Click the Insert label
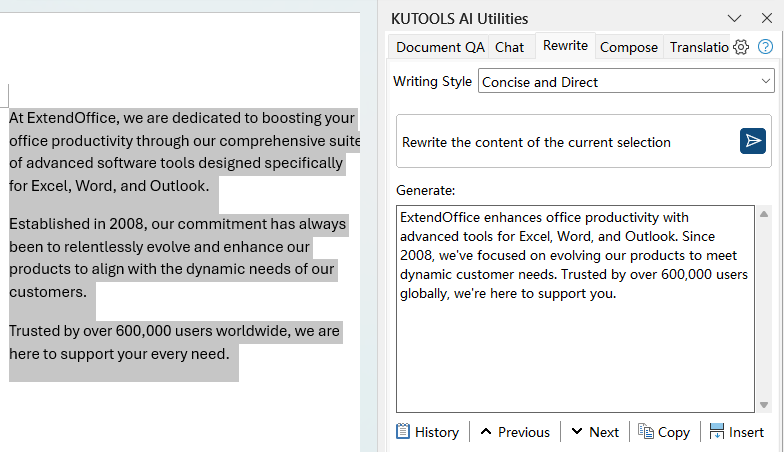 tap(746, 432)
